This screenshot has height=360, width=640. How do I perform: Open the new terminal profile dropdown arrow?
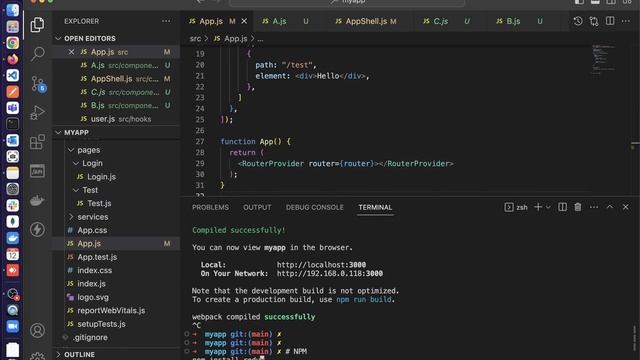[x=548, y=207]
